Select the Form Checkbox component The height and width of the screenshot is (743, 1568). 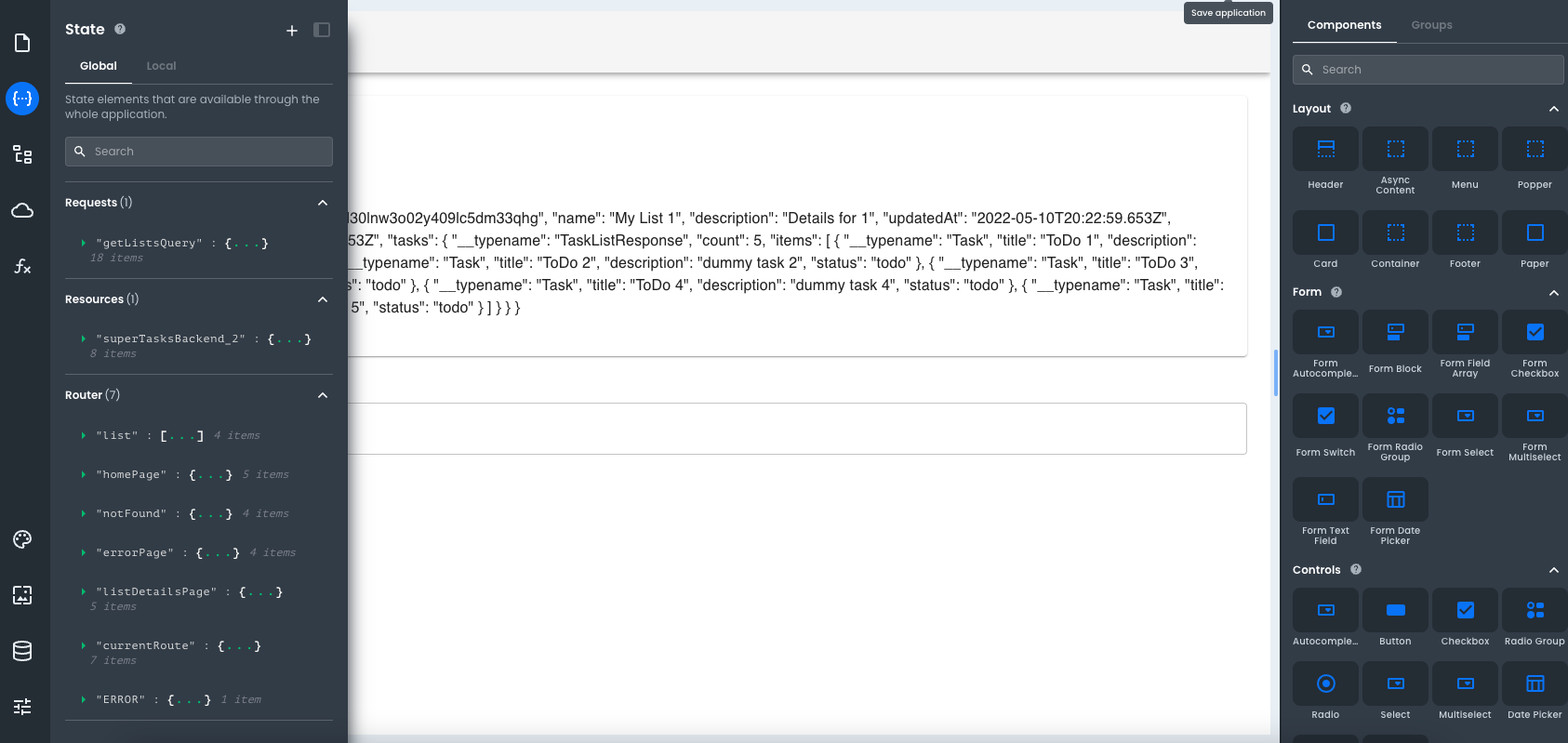[x=1535, y=344]
